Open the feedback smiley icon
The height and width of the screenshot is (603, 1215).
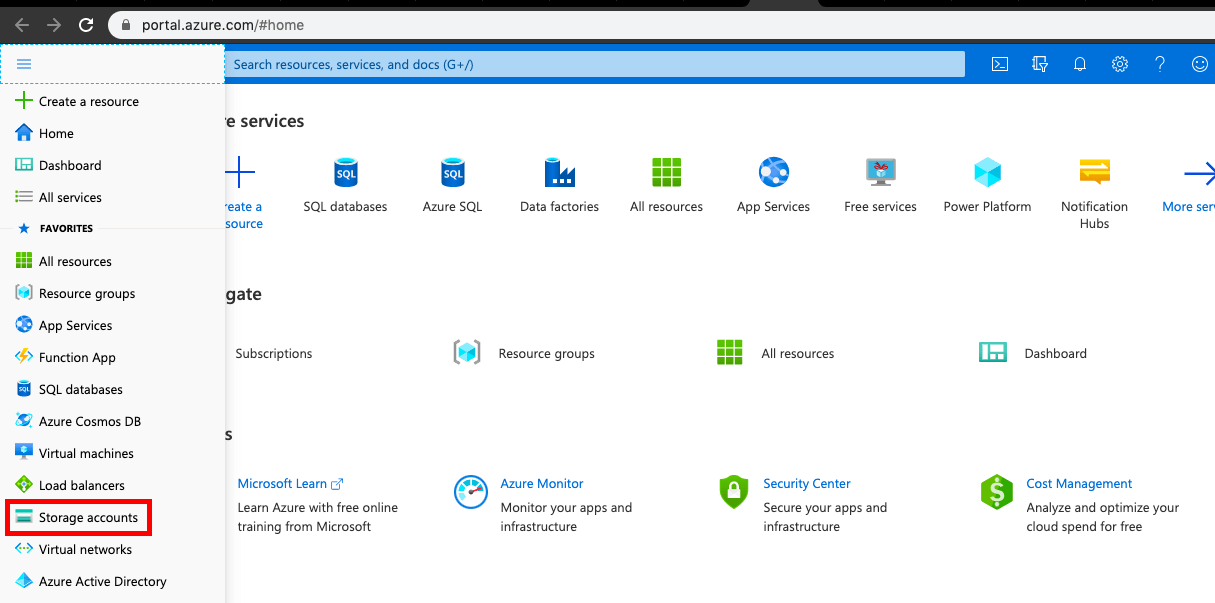pyautogui.click(x=1200, y=64)
